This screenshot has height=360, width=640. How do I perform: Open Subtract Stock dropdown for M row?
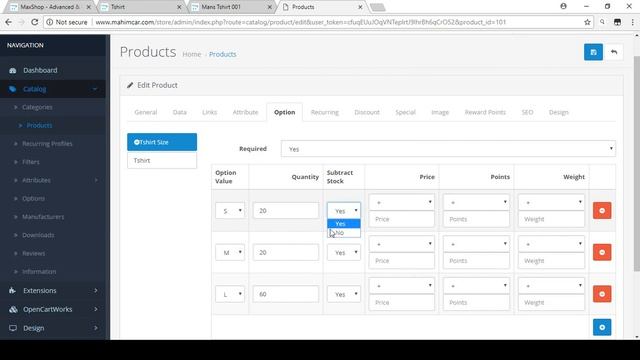pos(344,253)
